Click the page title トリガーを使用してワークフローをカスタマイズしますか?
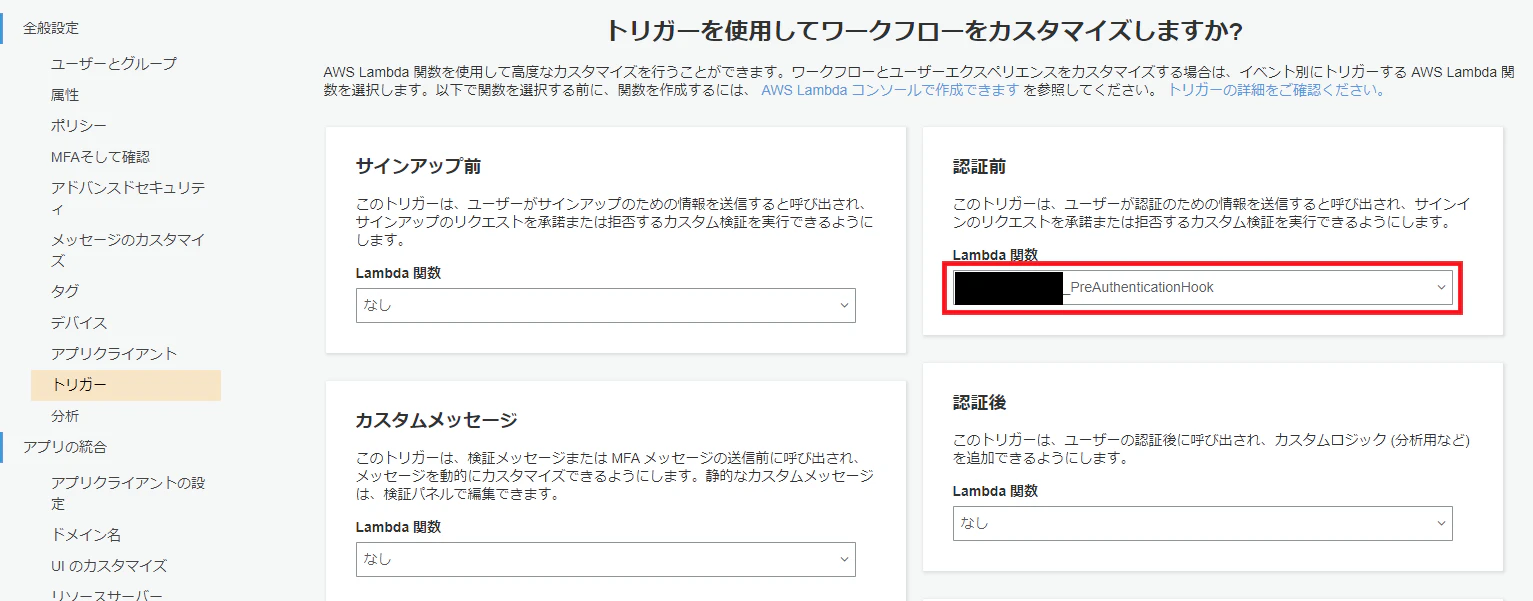The width and height of the screenshot is (1533, 601). [924, 31]
